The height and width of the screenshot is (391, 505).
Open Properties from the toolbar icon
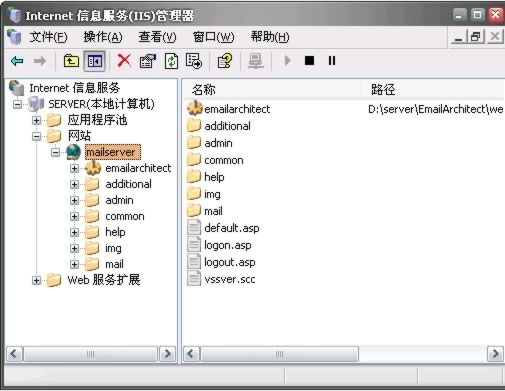click(x=148, y=61)
